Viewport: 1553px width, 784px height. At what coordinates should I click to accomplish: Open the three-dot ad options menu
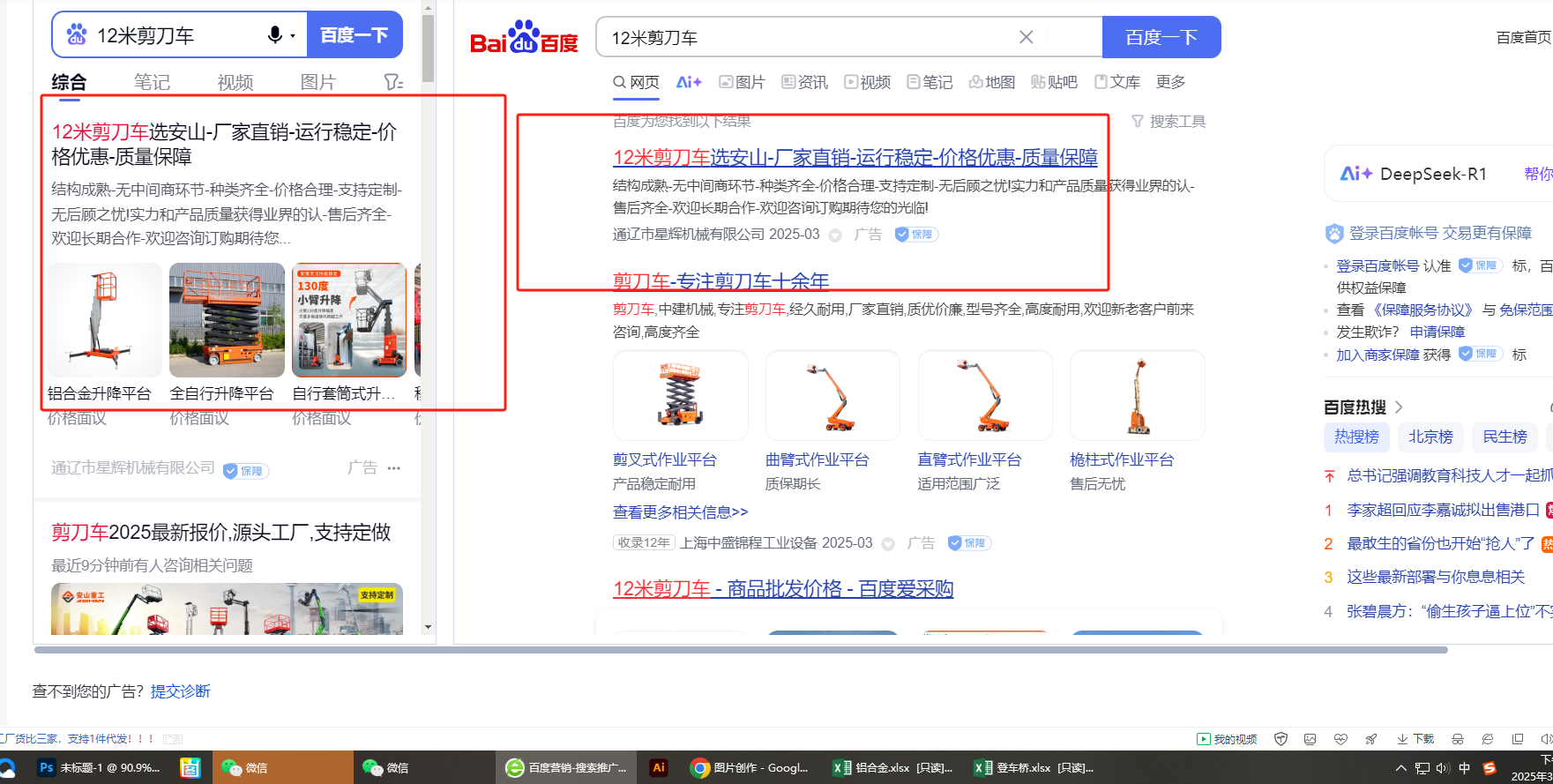(394, 468)
